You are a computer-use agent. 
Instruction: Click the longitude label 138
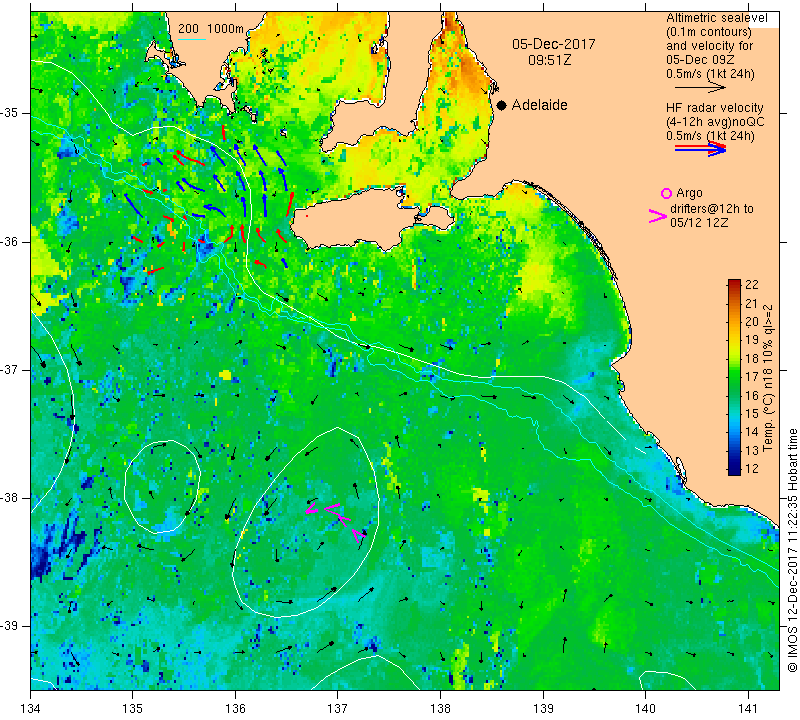[x=440, y=709]
